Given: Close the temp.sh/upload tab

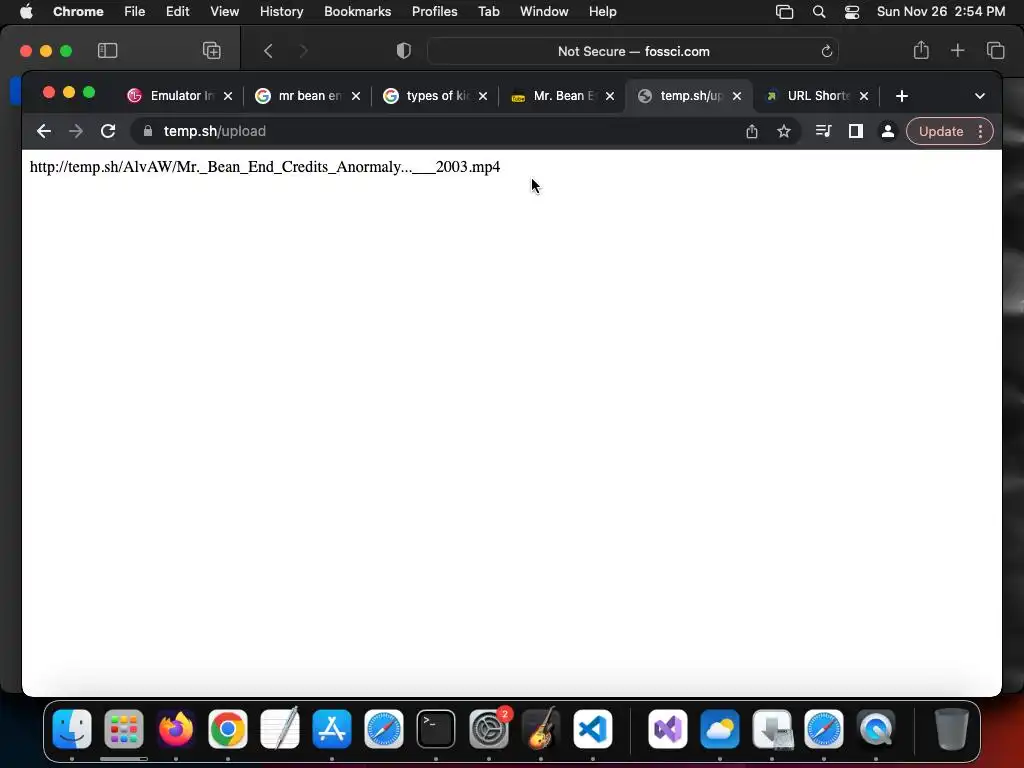Looking at the screenshot, I should 737,96.
